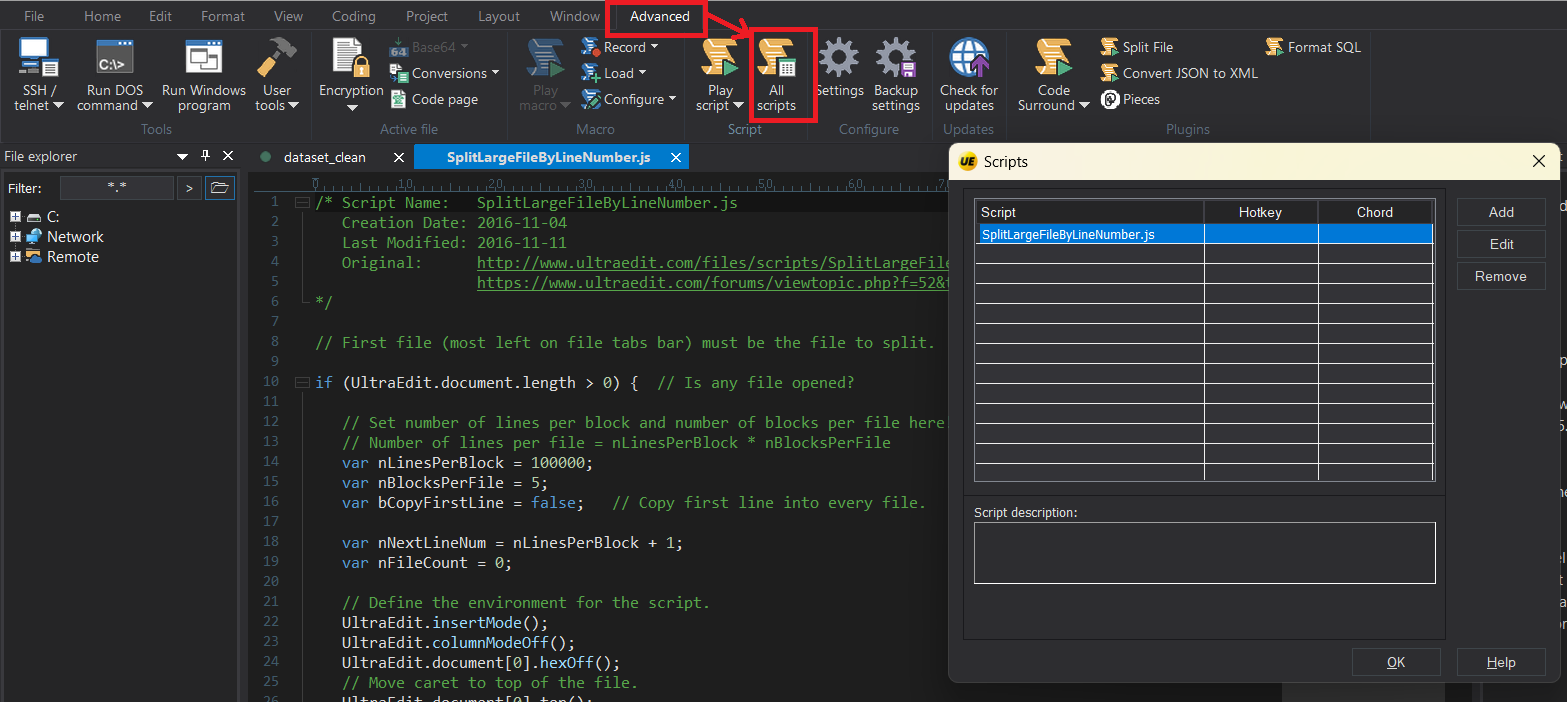Run DOS command icon
This screenshot has height=702, width=1567.
pyautogui.click(x=114, y=58)
